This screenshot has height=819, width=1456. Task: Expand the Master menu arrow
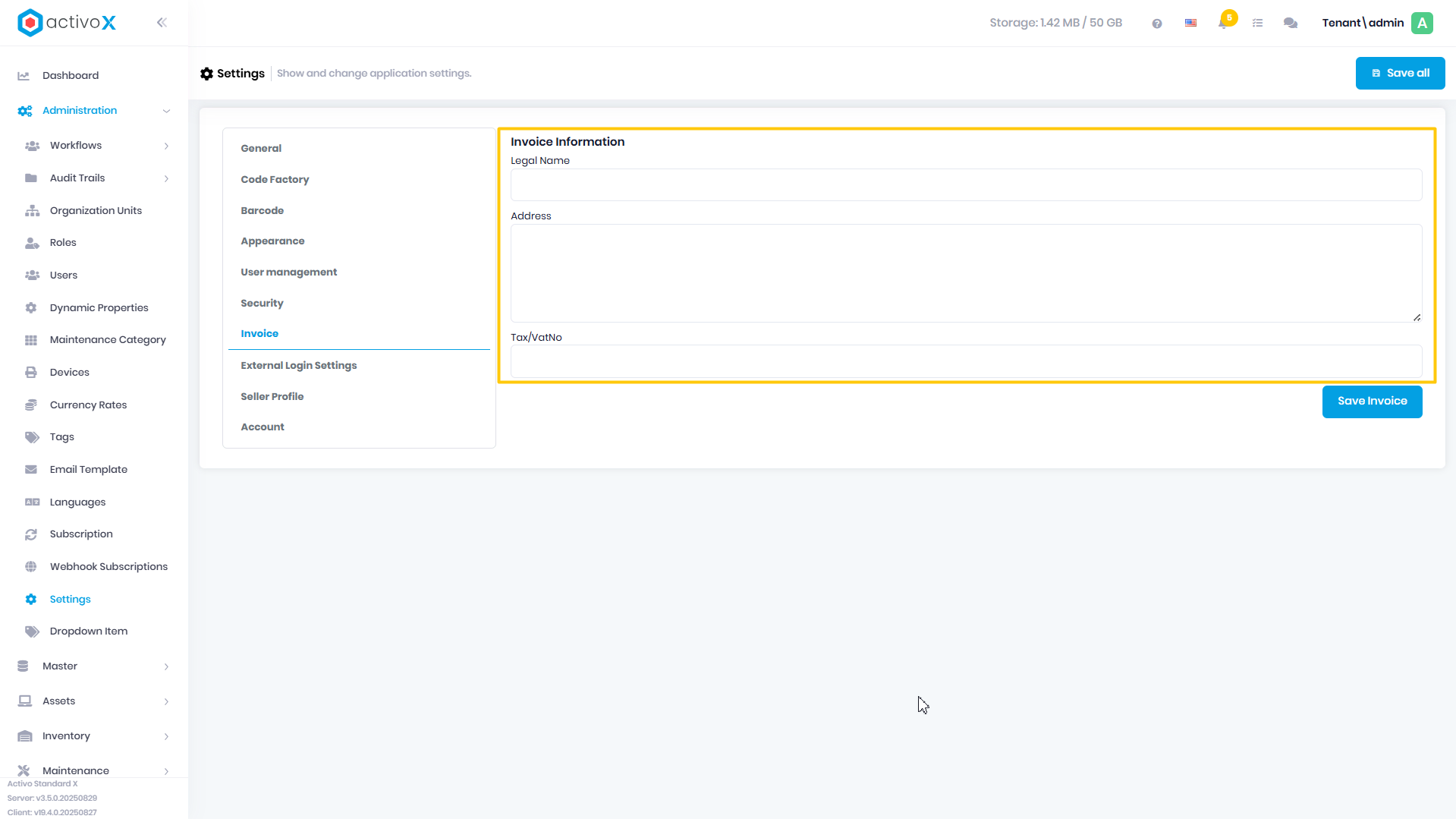click(x=166, y=666)
